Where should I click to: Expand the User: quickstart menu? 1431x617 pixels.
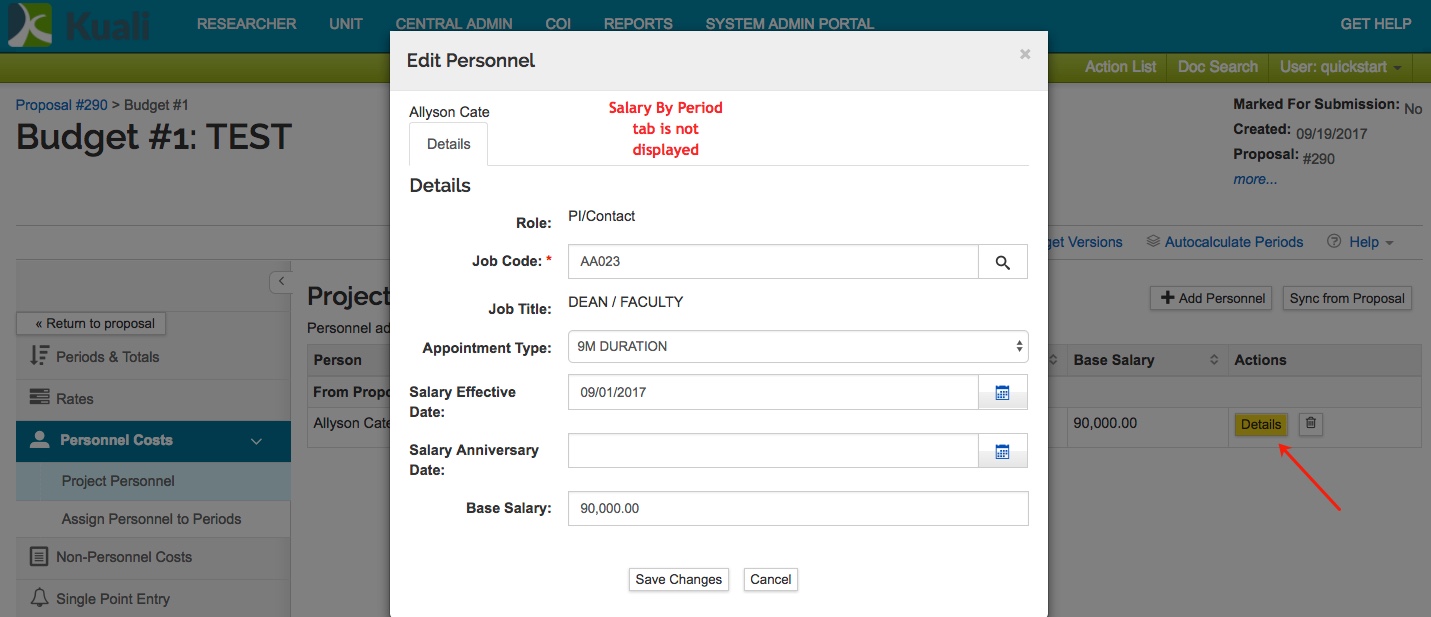[x=1341, y=67]
